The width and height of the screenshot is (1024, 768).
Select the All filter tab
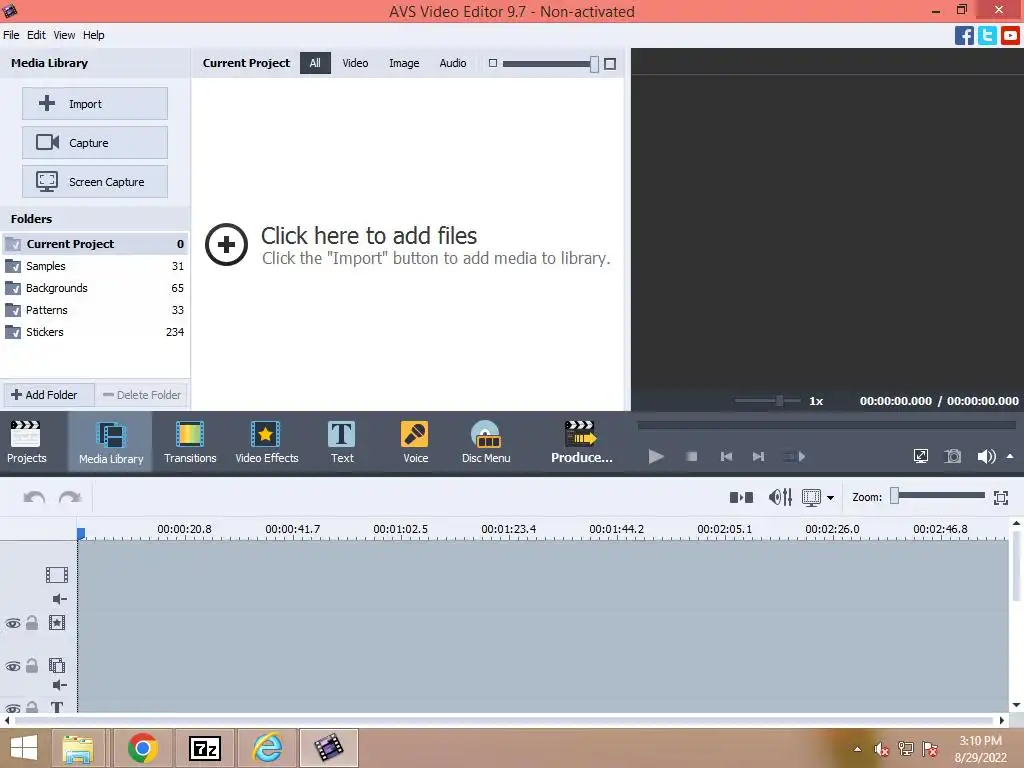[315, 63]
